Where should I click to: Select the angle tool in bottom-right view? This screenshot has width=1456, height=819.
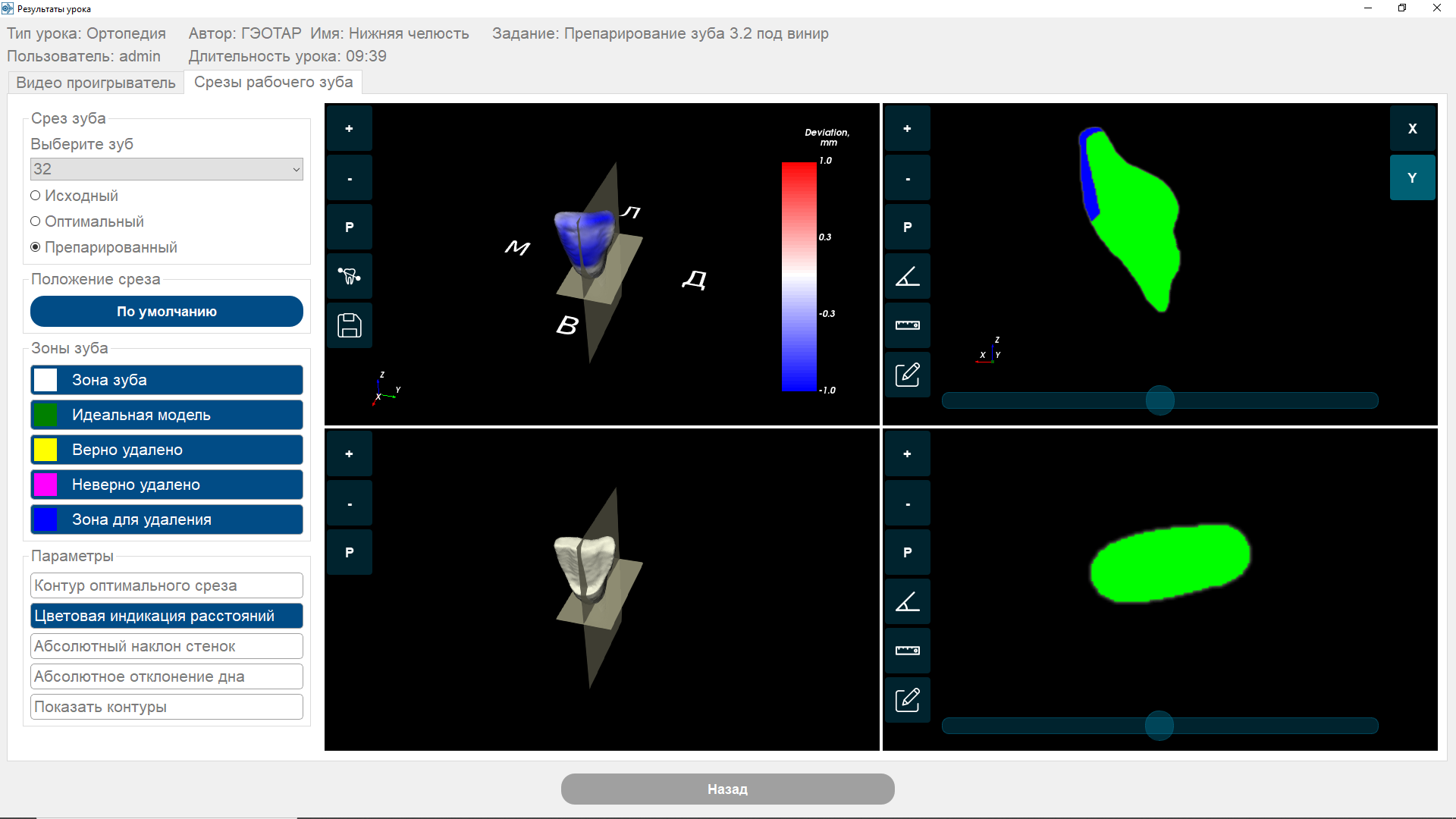tap(907, 601)
